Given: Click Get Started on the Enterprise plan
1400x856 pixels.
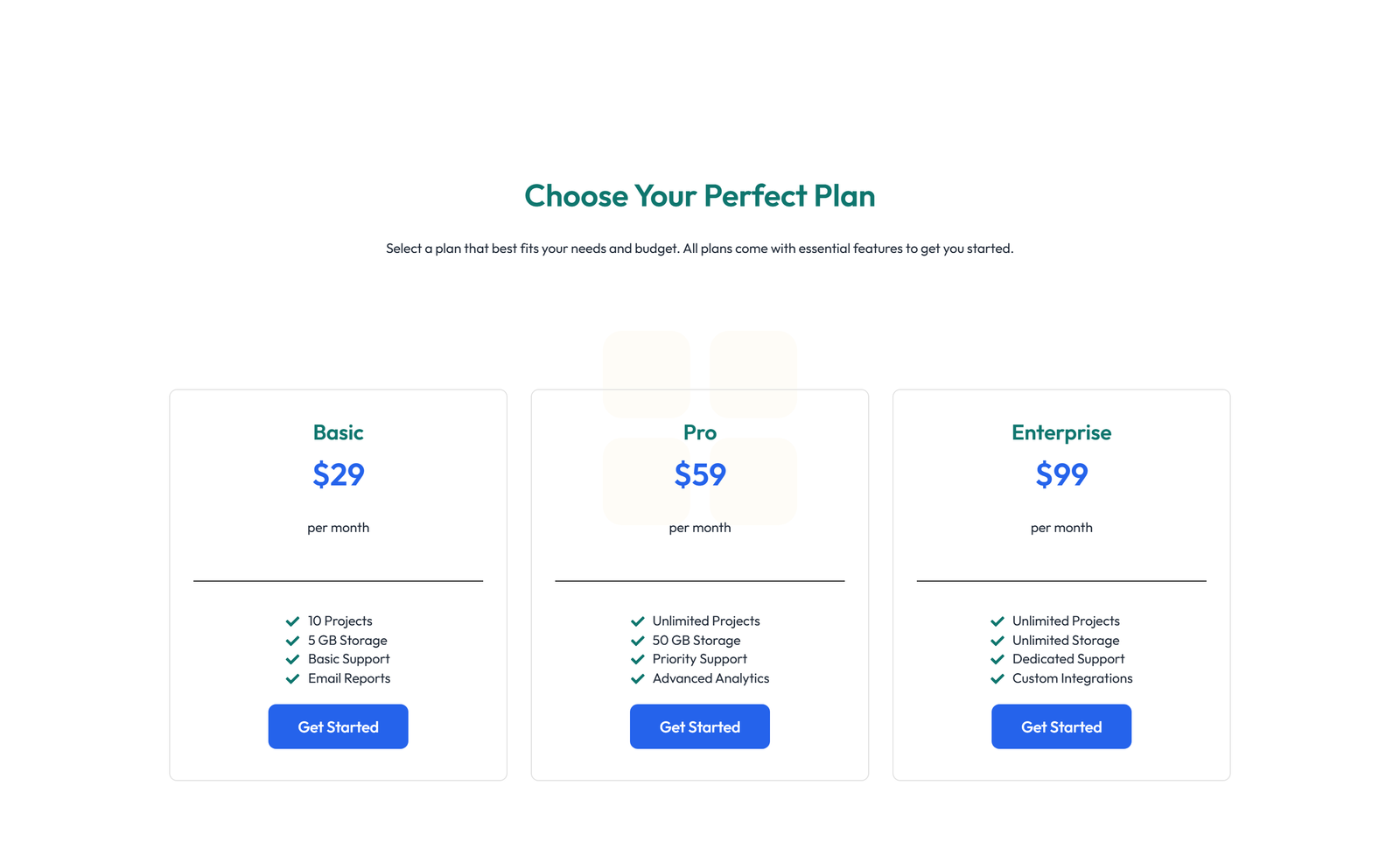Looking at the screenshot, I should (1060, 726).
